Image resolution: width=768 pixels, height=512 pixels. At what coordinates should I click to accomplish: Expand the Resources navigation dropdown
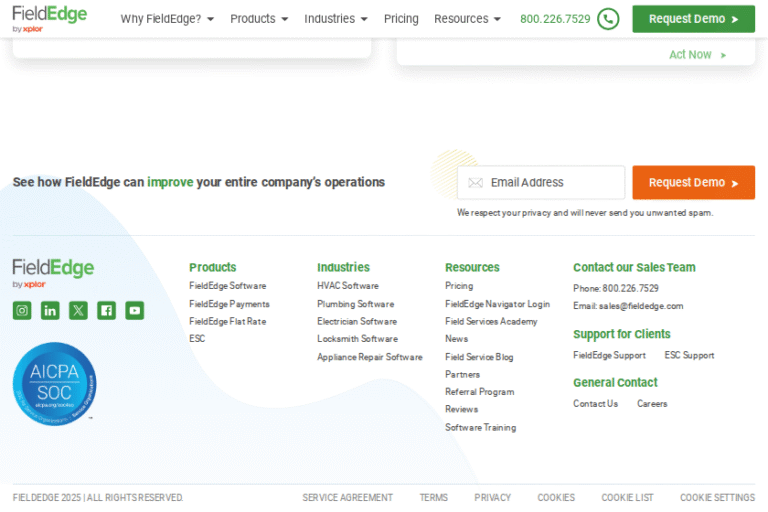point(467,19)
